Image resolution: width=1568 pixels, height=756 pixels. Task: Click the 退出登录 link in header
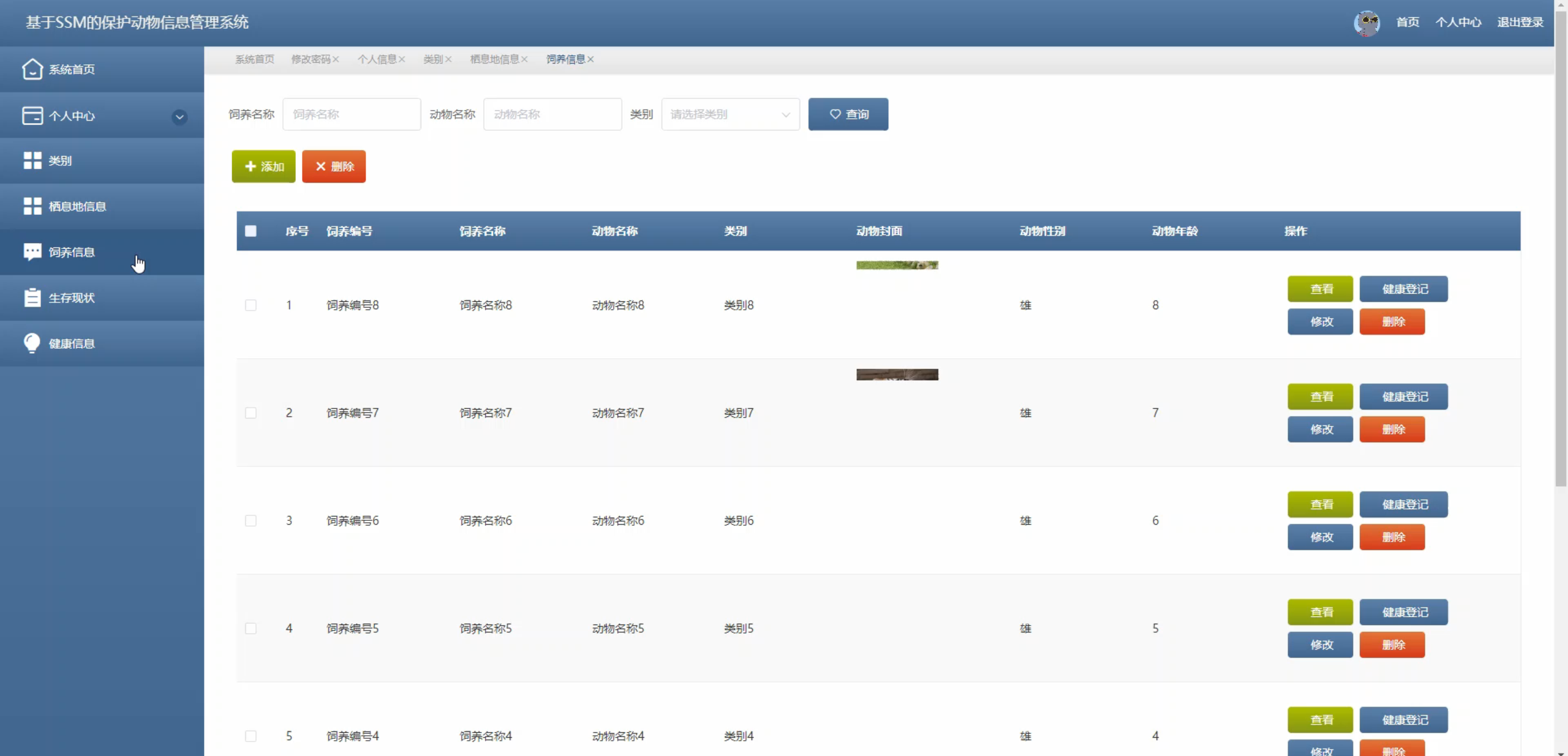coord(1520,23)
